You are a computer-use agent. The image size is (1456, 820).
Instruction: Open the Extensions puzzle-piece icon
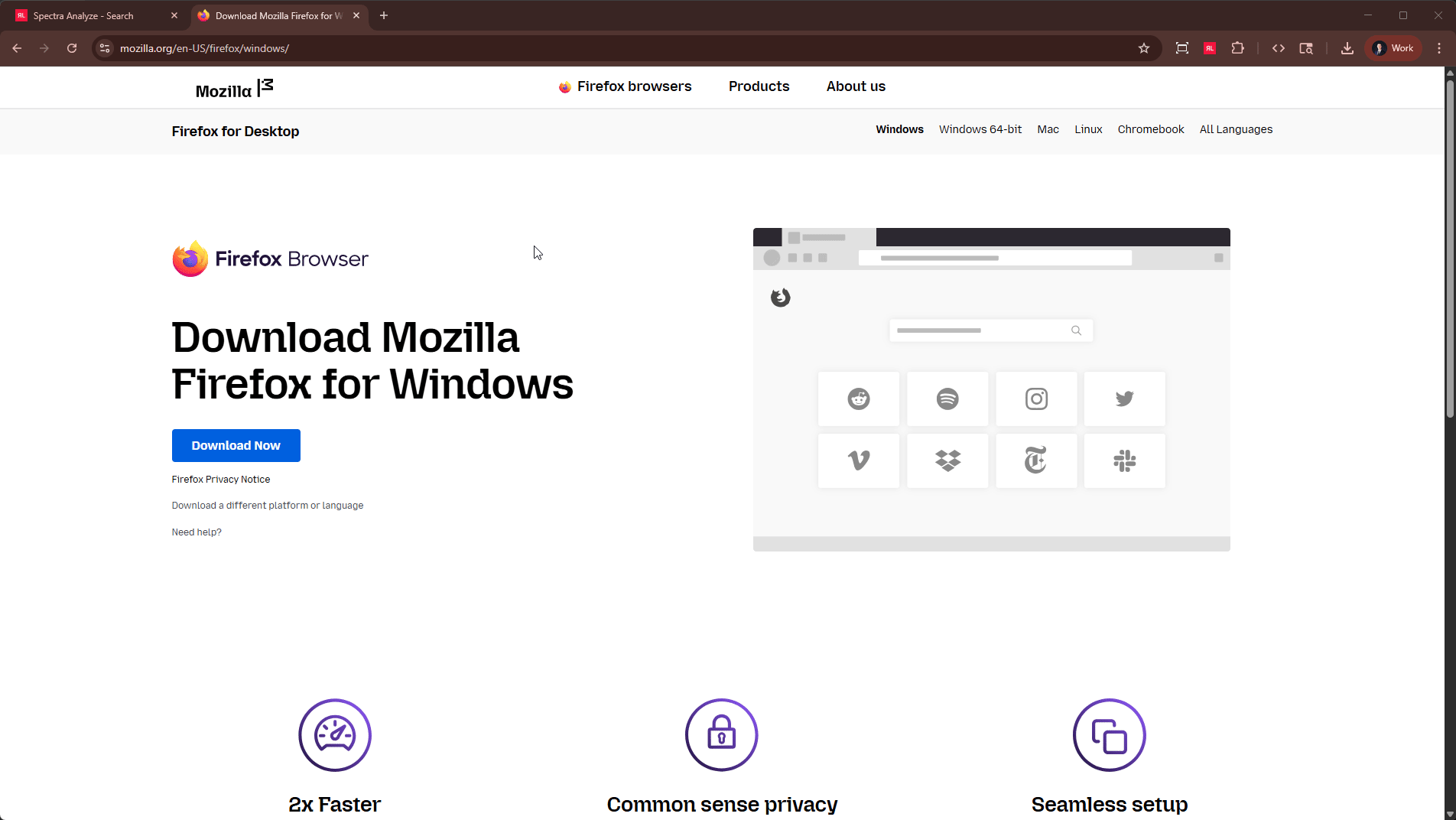[1238, 48]
